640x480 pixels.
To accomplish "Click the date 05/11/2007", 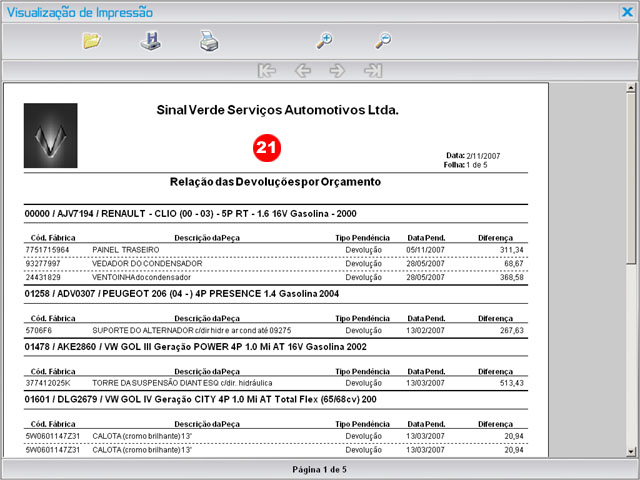I will (425, 250).
